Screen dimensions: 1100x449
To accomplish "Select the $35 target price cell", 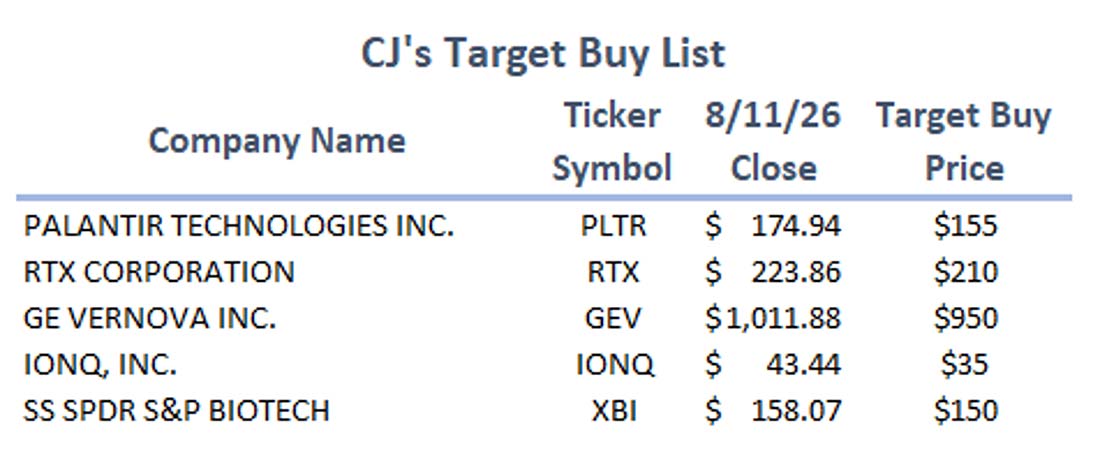I will pyautogui.click(x=965, y=365).
